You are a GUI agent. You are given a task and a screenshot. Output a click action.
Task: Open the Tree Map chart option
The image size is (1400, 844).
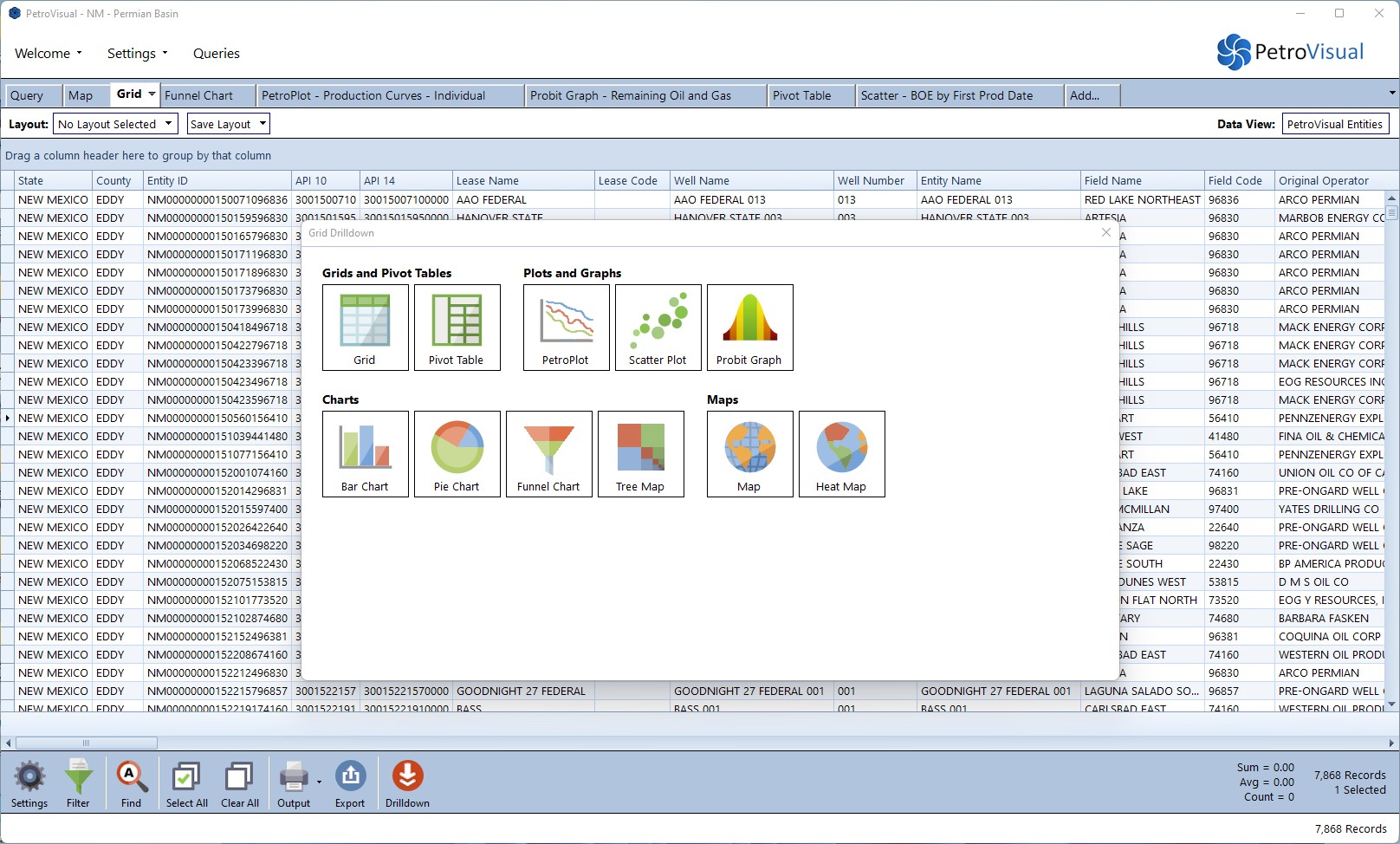point(640,454)
